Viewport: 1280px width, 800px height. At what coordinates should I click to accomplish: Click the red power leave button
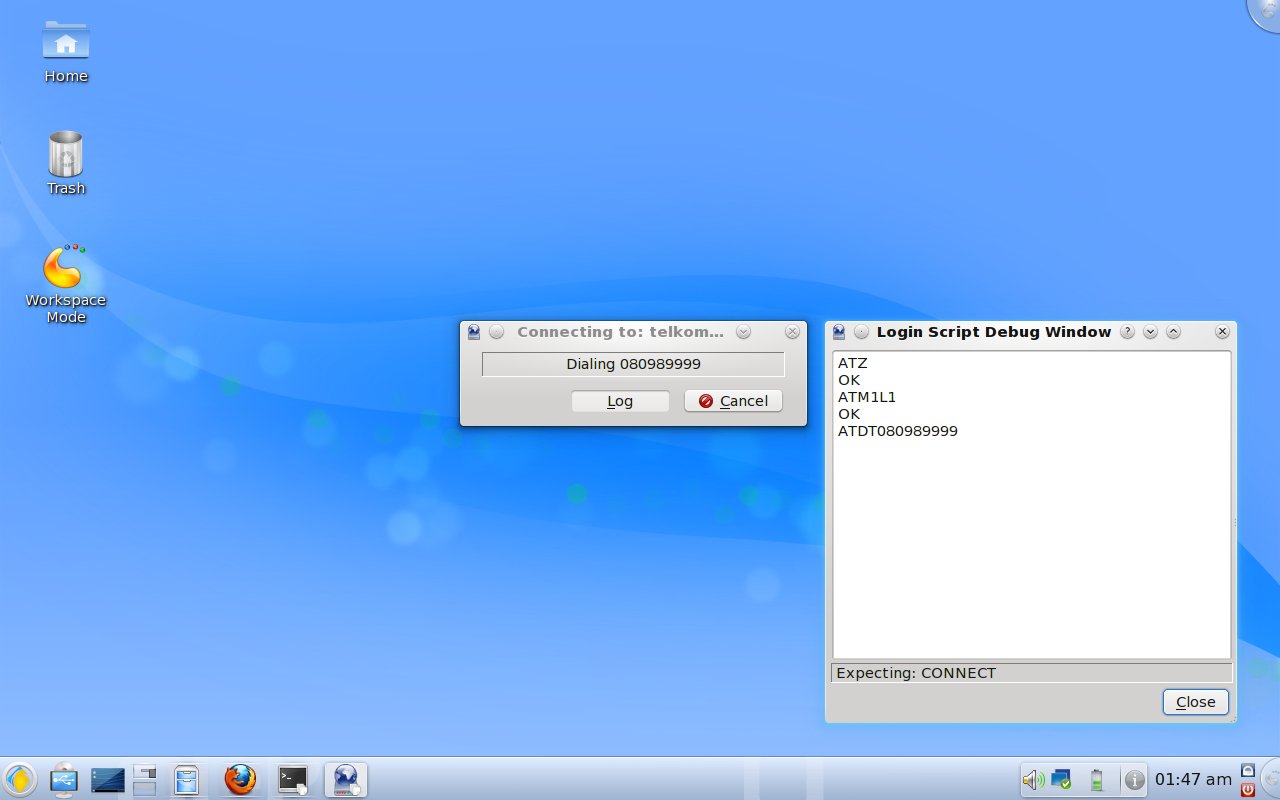tap(1247, 789)
